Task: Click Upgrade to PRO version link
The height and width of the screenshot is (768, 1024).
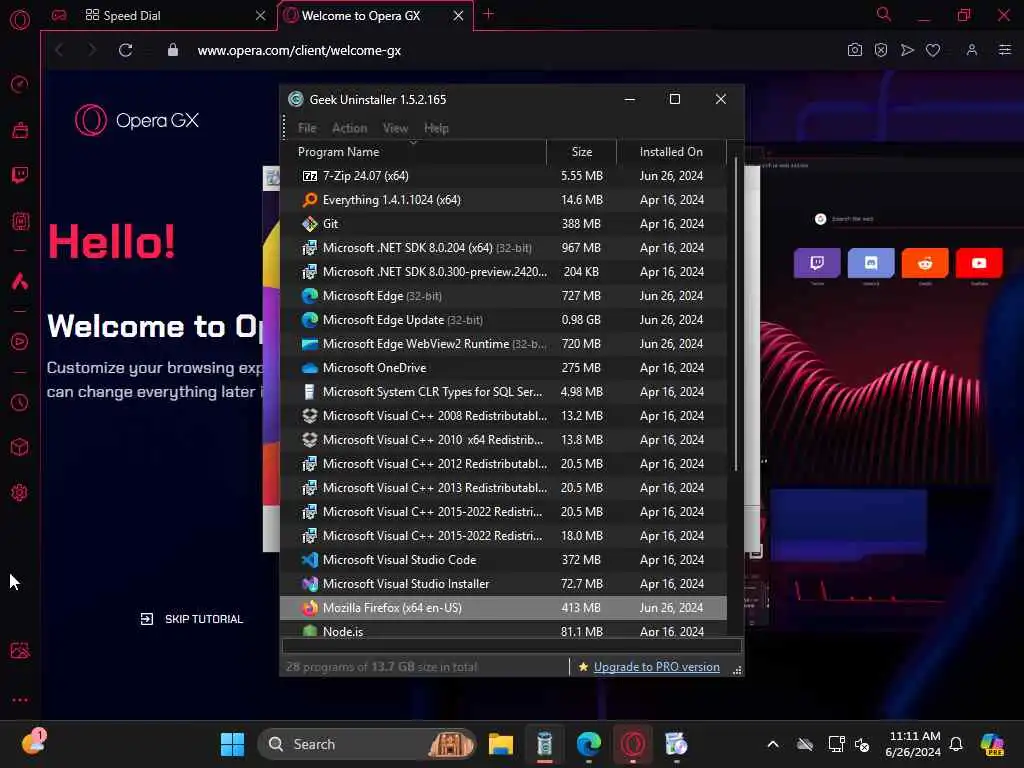Action: point(656,667)
